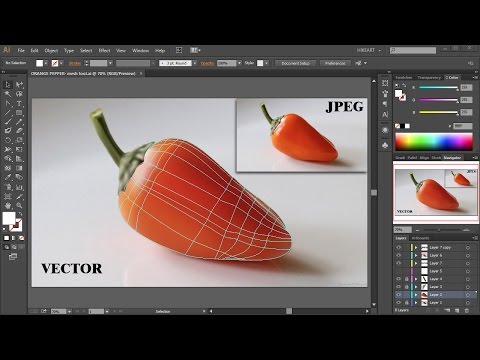Image resolution: width=480 pixels, height=360 pixels.
Task: Select the Selection tool arrow
Action: pos(8,85)
